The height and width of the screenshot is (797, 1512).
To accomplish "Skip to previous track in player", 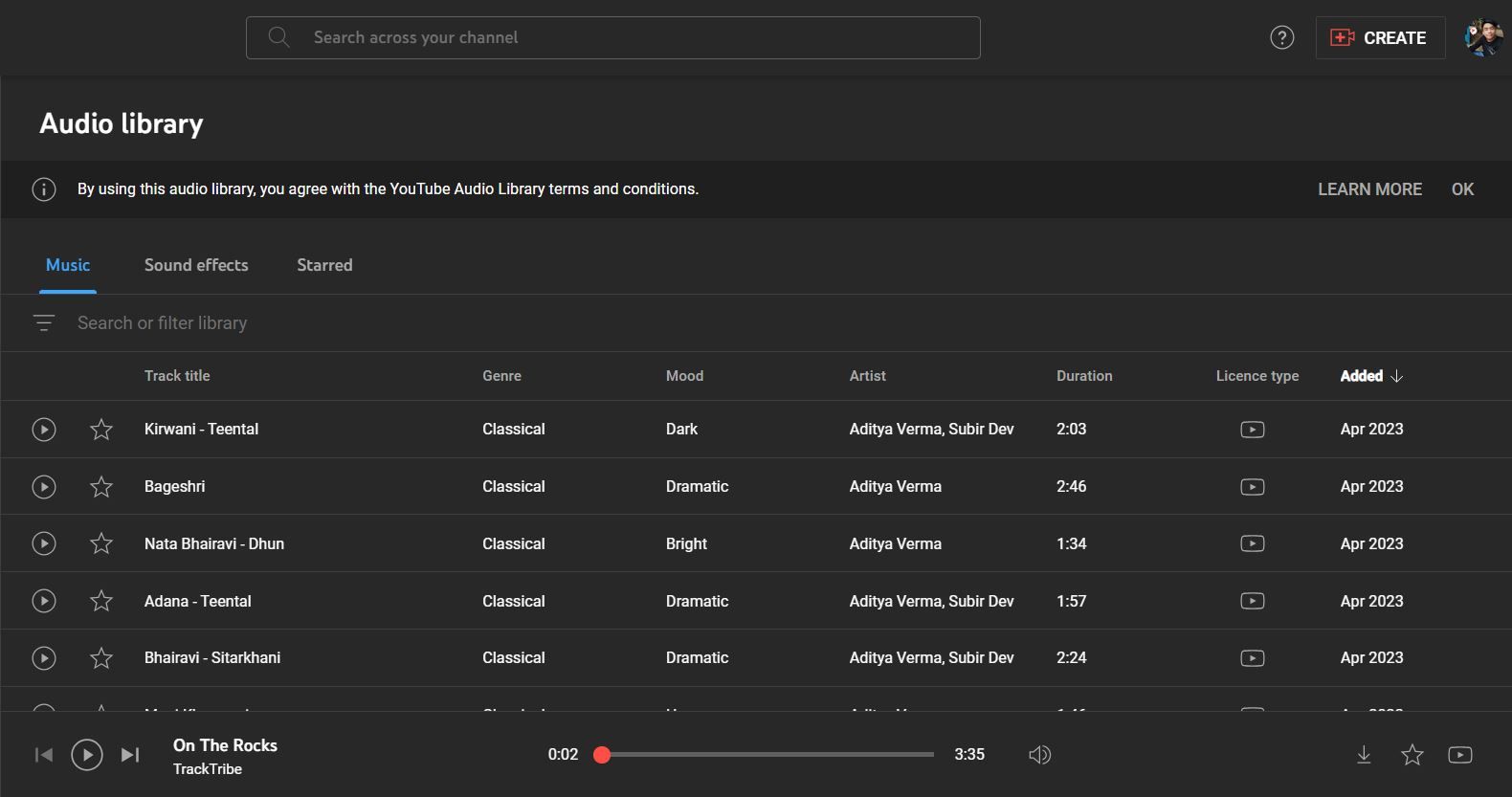I will (44, 755).
